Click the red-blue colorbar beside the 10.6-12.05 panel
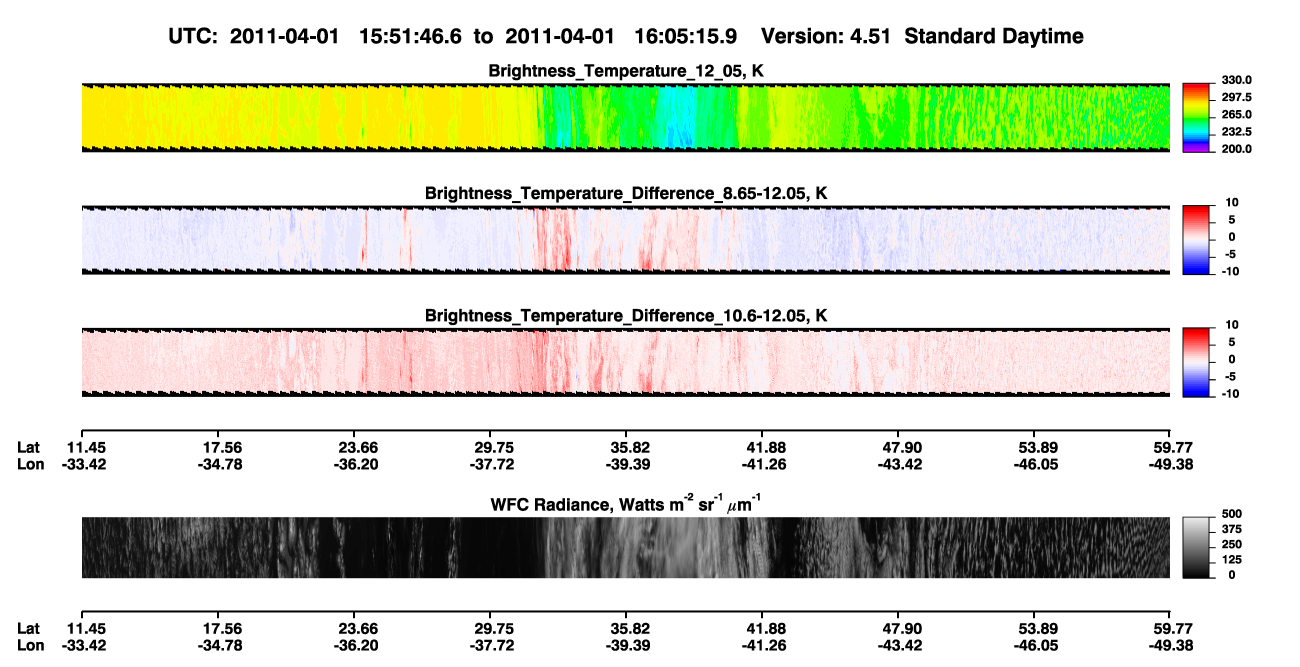The width and height of the screenshot is (1300, 667). 1196,362
